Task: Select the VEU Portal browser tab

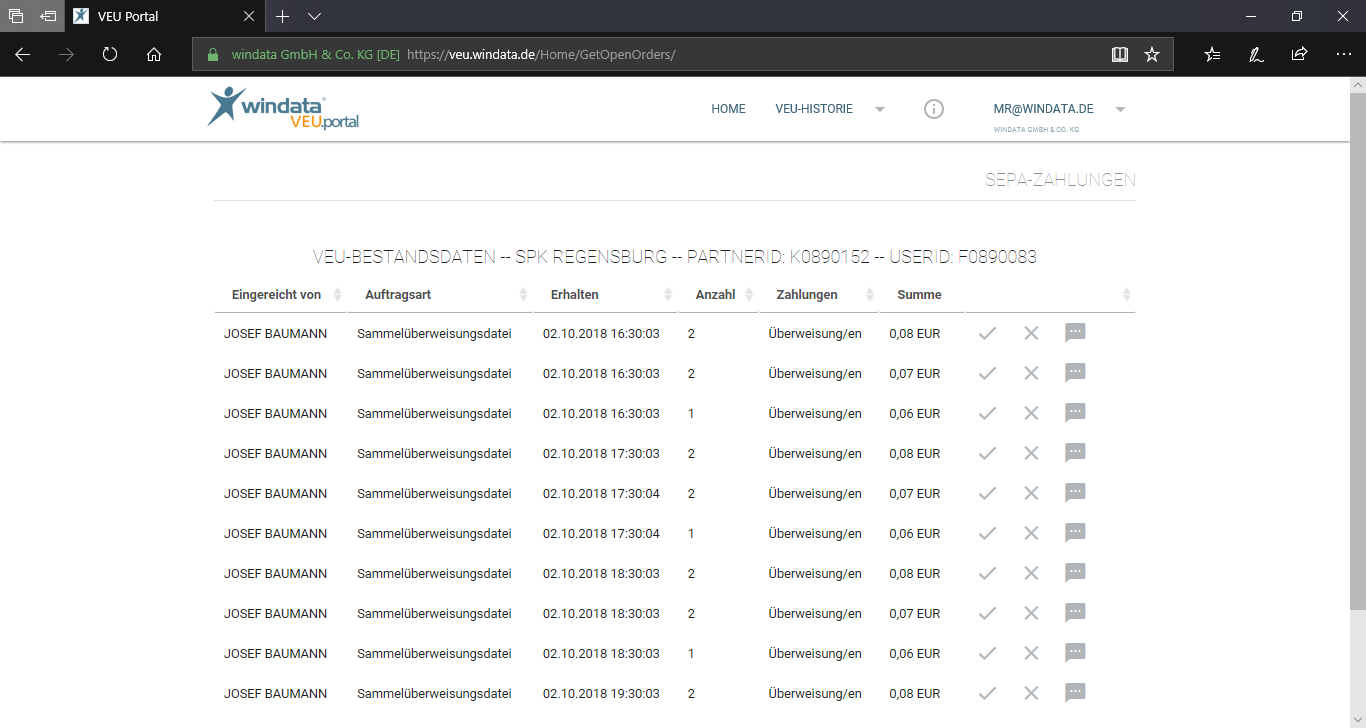Action: point(165,16)
